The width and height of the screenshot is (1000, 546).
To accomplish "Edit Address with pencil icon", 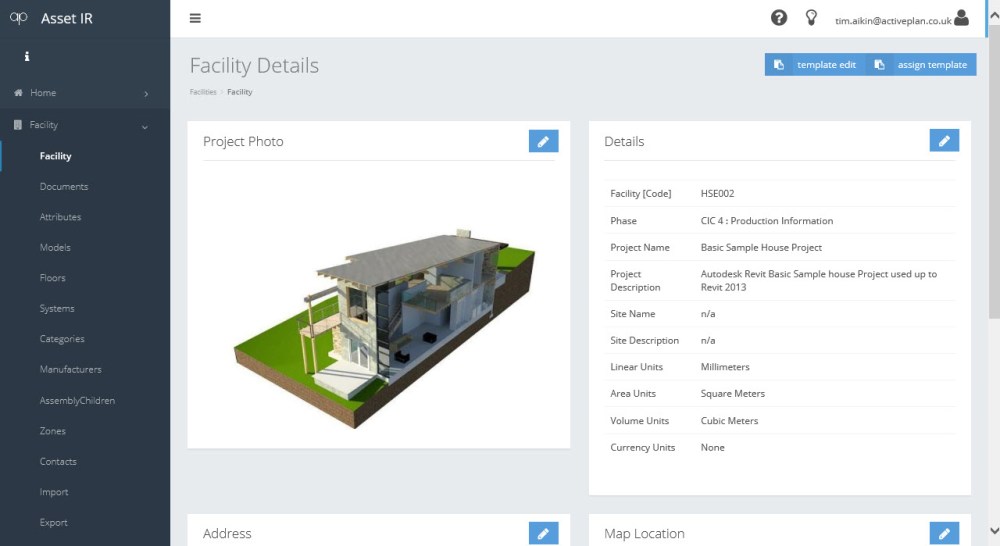I will coord(543,533).
